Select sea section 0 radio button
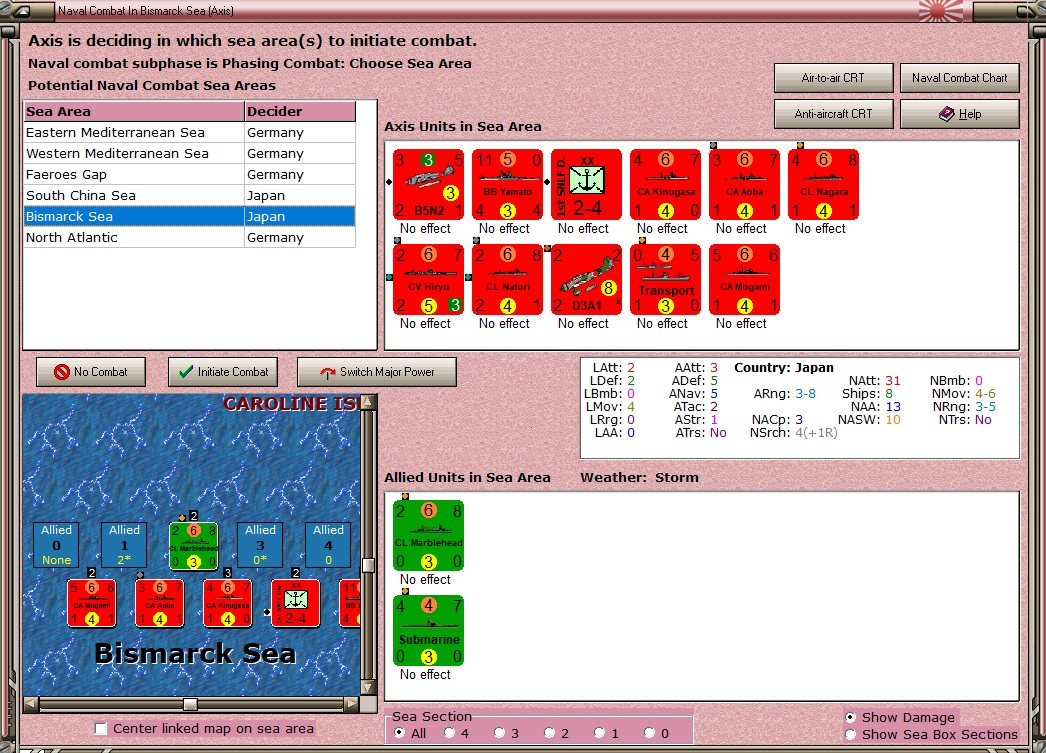 650,733
